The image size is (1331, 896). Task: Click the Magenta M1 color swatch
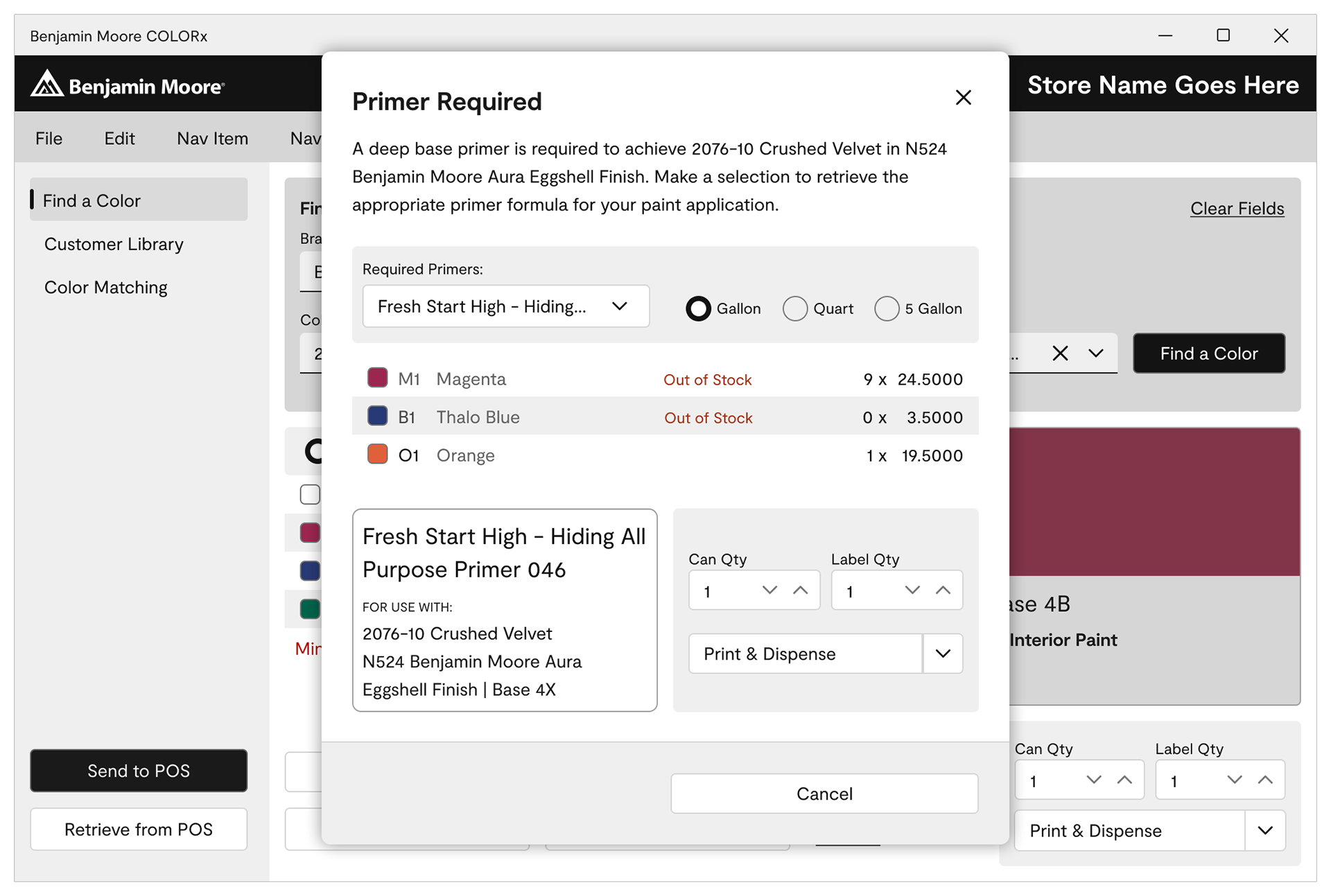pyautogui.click(x=377, y=378)
